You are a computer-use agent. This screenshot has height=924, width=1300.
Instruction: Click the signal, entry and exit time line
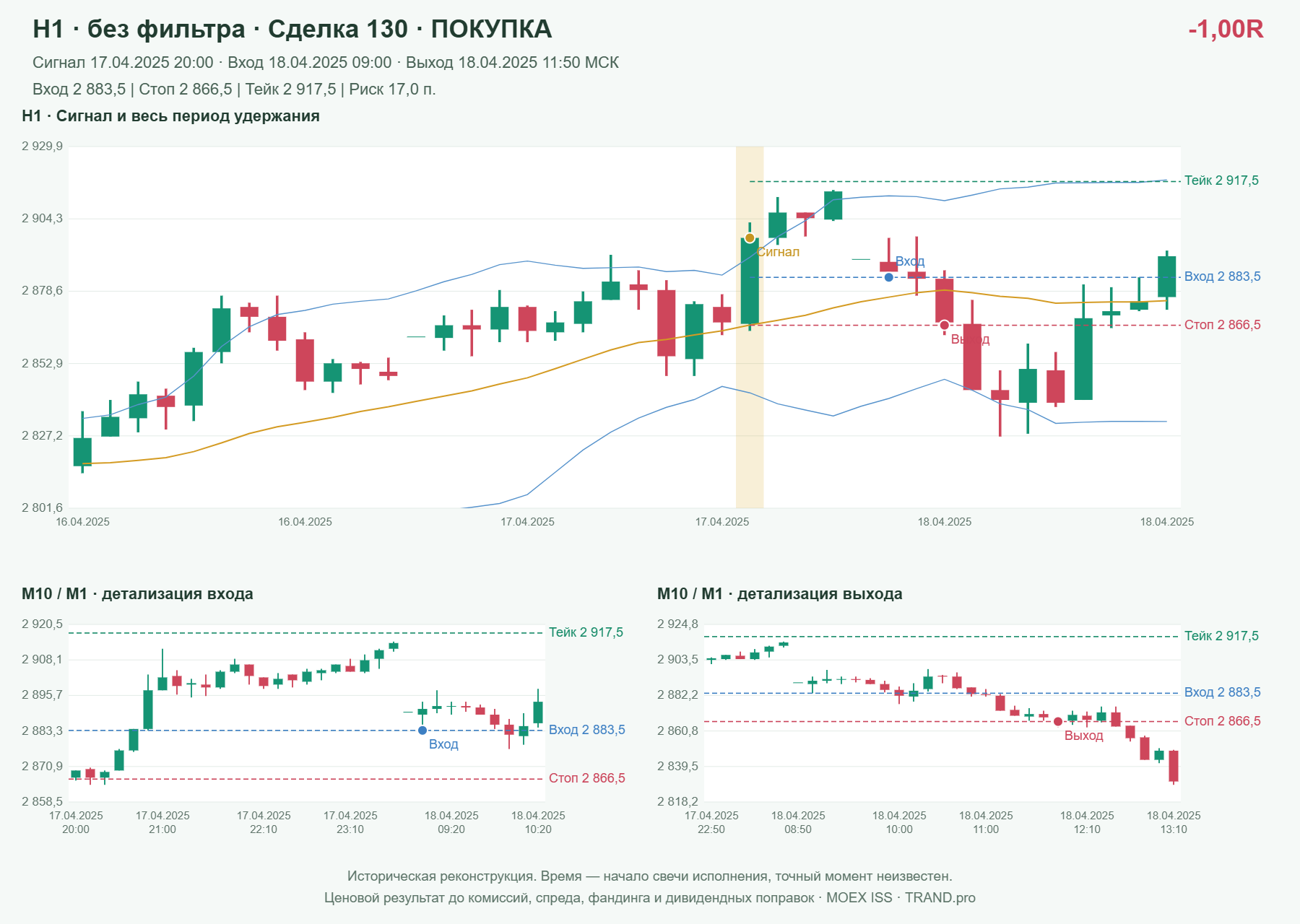[x=326, y=63]
